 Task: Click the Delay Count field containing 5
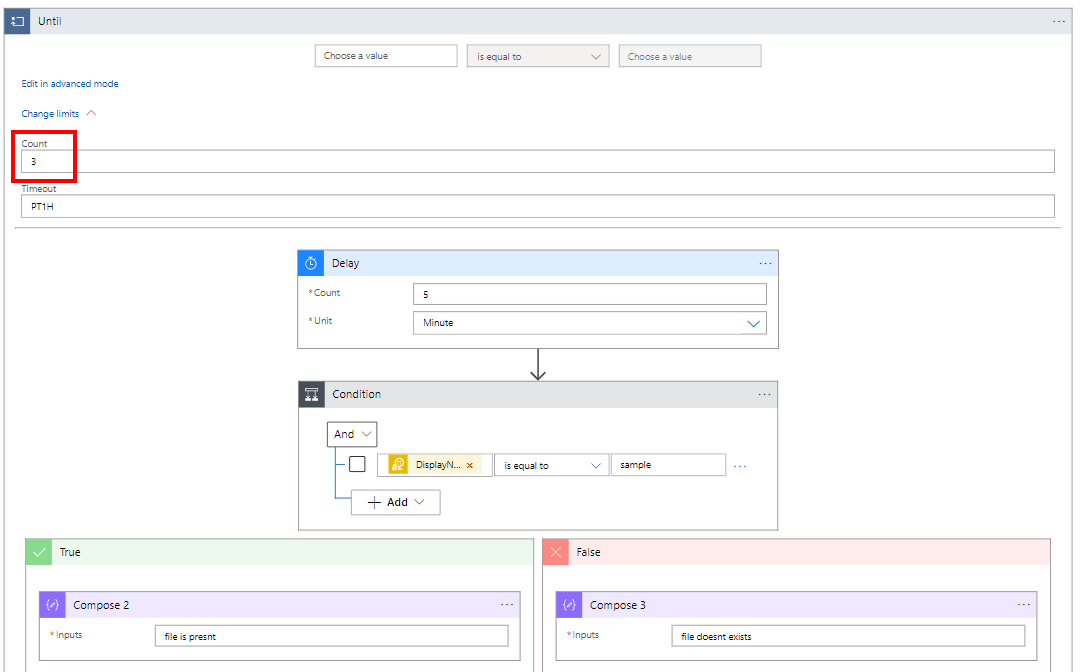590,294
